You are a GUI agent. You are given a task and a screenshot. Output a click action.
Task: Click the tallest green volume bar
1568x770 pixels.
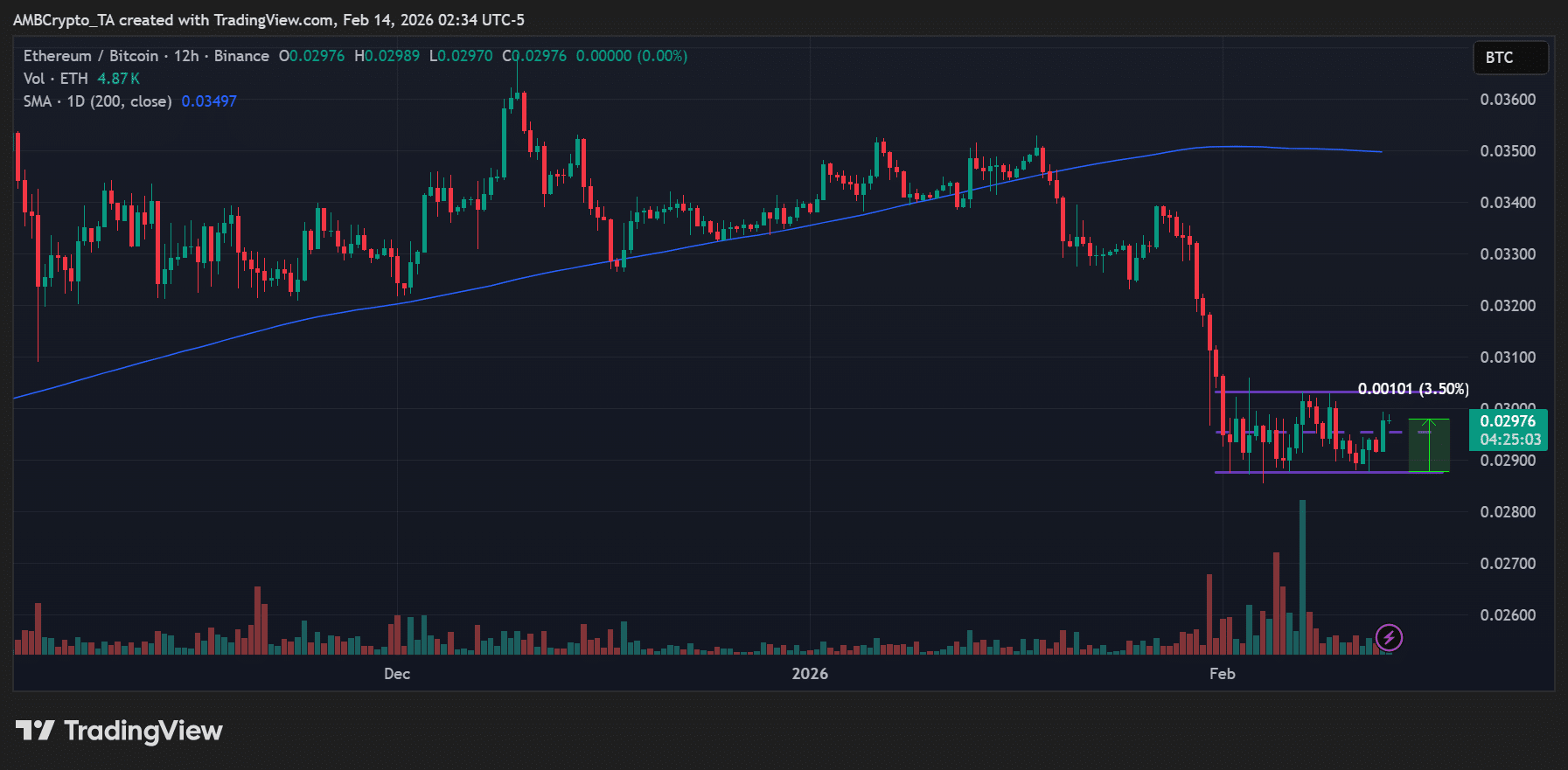(x=1302, y=577)
